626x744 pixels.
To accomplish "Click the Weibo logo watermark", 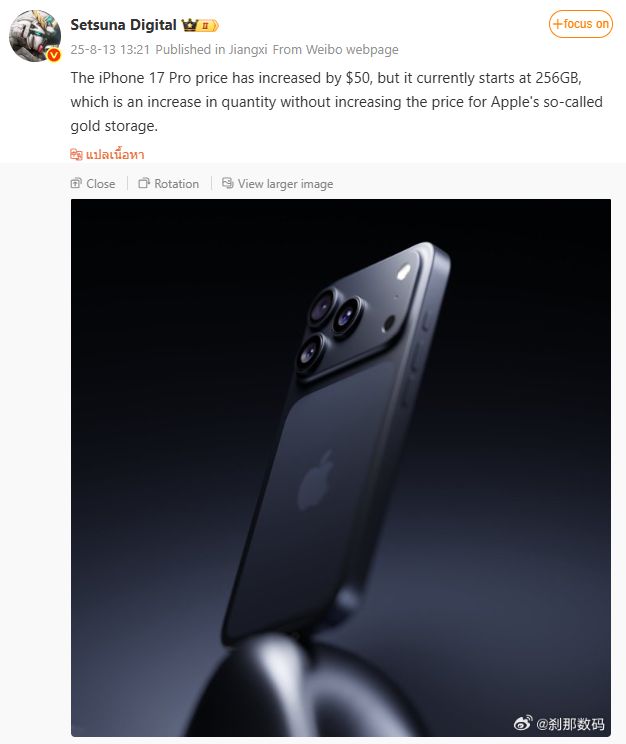I will (x=523, y=723).
